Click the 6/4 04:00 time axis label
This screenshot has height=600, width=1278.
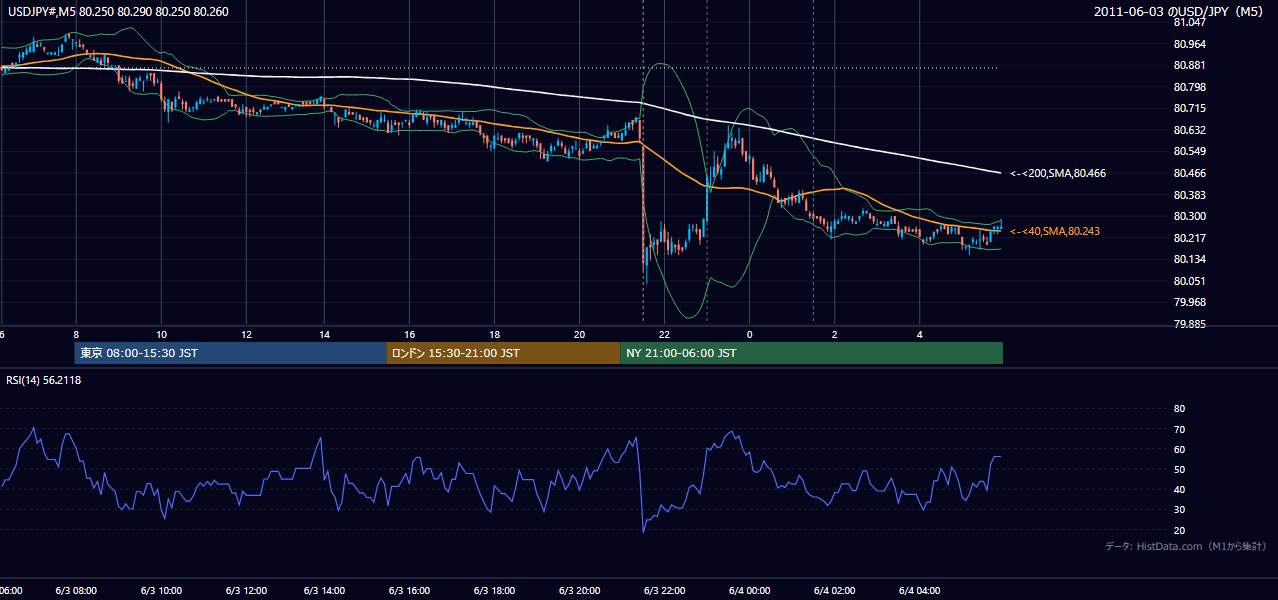[920, 590]
